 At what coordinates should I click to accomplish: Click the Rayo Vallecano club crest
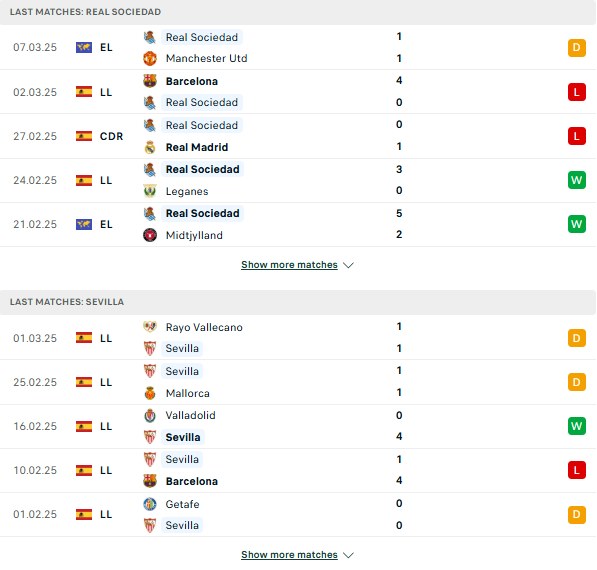point(150,327)
